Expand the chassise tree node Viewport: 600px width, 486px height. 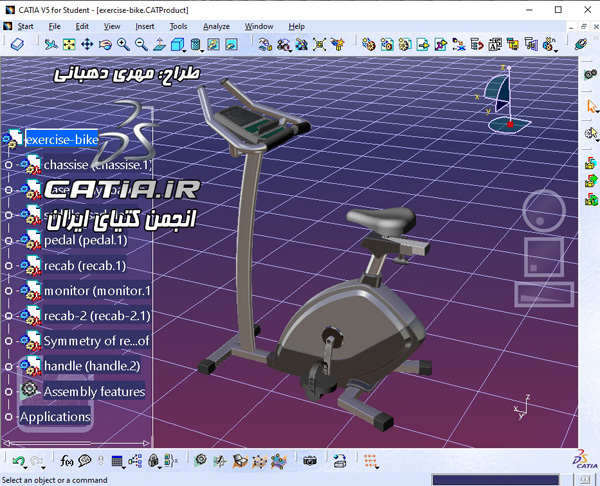pyautogui.click(x=8, y=165)
